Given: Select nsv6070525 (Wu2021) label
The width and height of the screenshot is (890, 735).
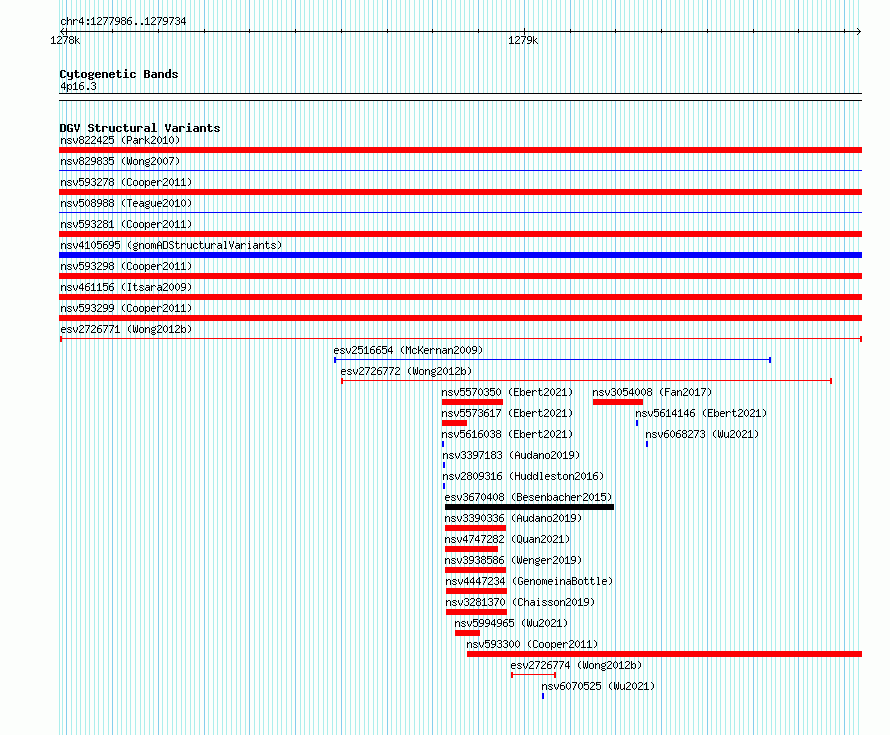Looking at the screenshot, I should [x=598, y=686].
